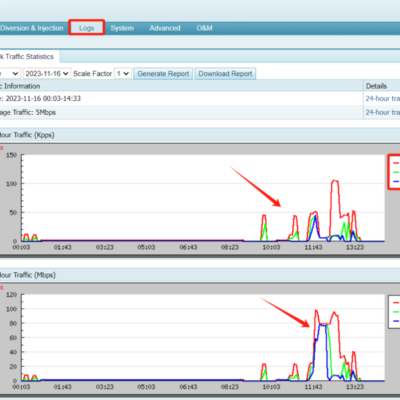The width and height of the screenshot is (400, 400).
Task: Open the Logs menu
Action: (x=87, y=28)
